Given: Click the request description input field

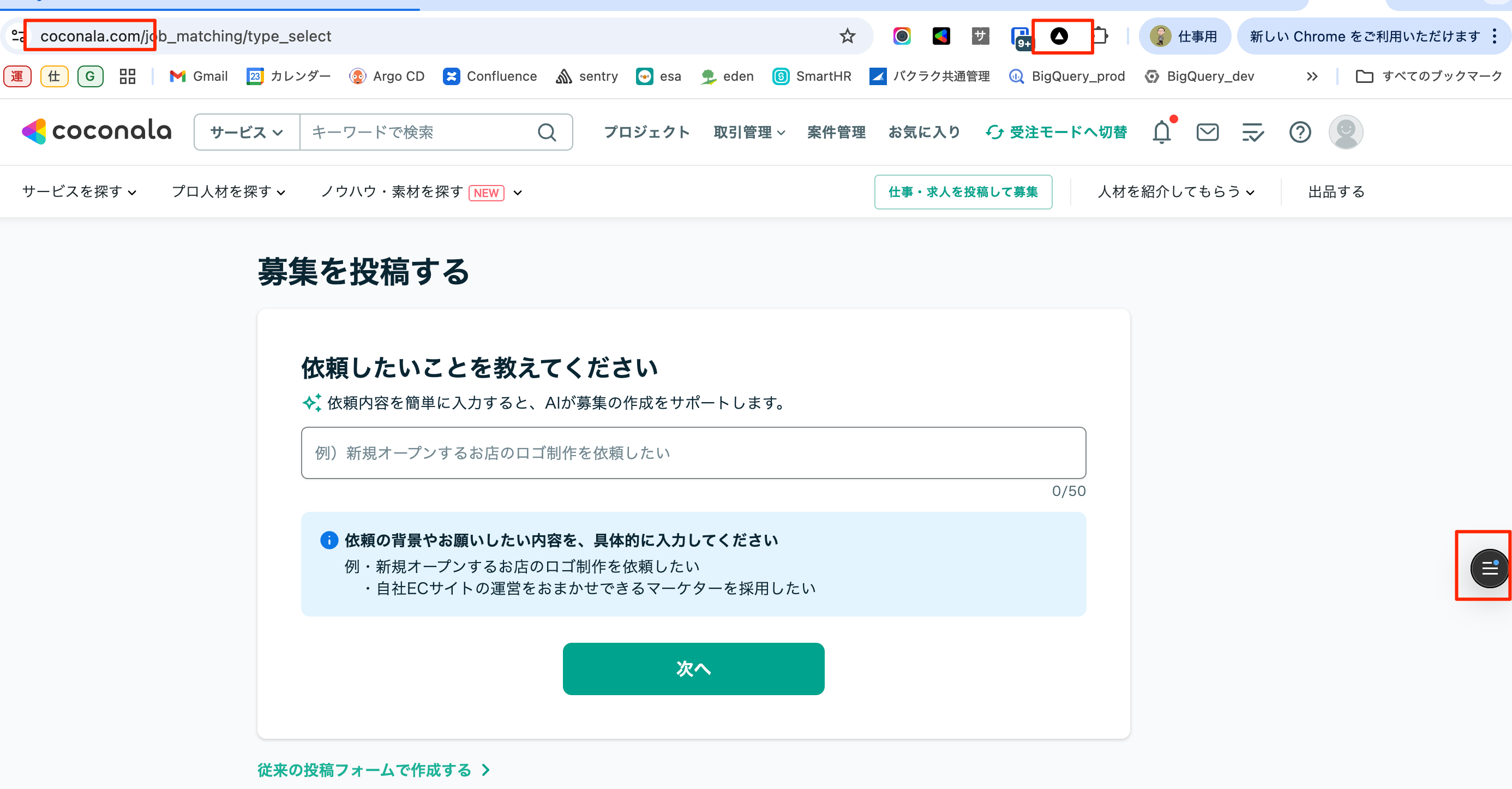Looking at the screenshot, I should (693, 453).
